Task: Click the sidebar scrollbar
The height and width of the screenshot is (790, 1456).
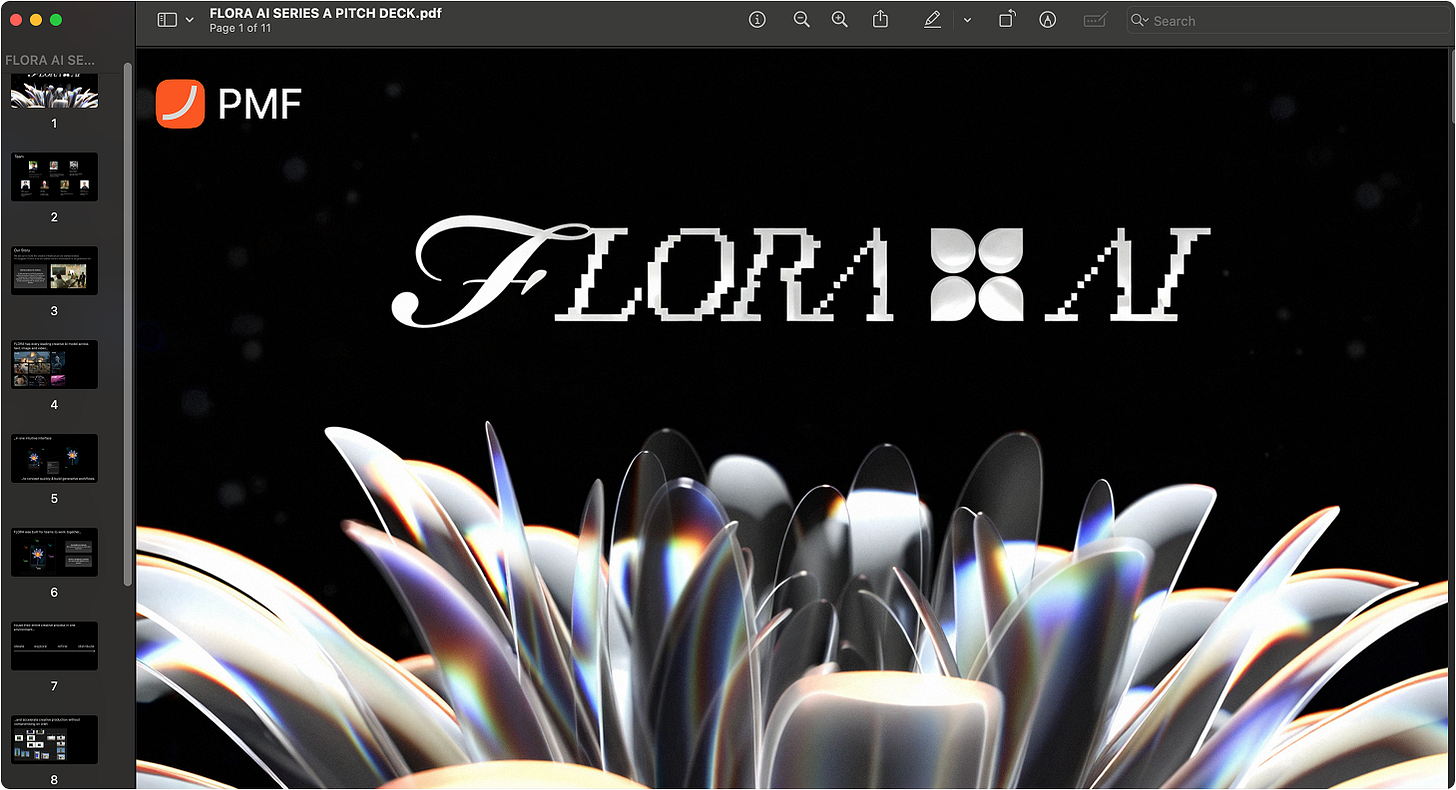Action: pyautogui.click(x=127, y=324)
